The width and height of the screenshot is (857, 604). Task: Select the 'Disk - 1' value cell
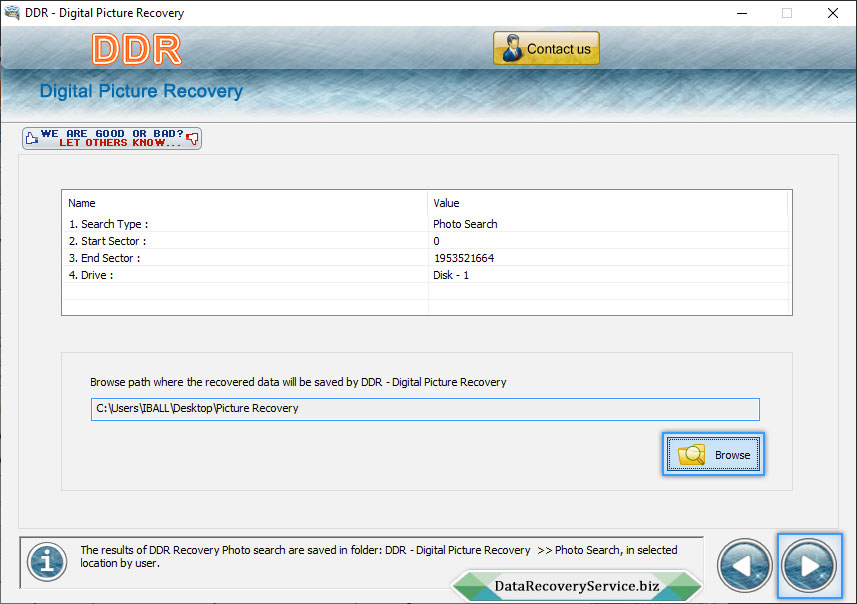pos(451,275)
